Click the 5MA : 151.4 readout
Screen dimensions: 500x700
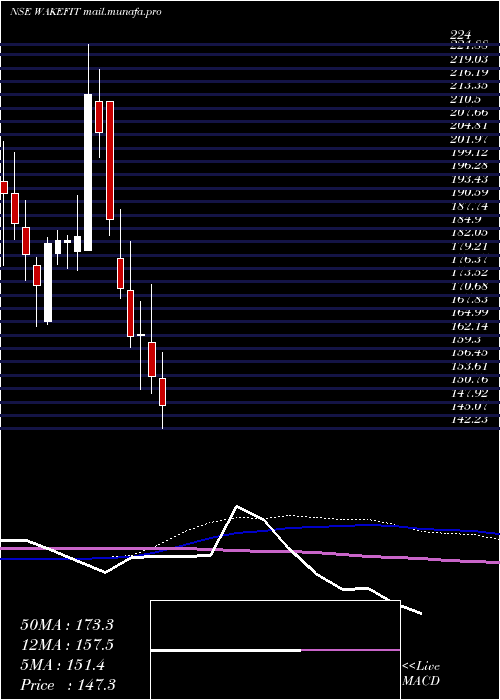pos(62,665)
